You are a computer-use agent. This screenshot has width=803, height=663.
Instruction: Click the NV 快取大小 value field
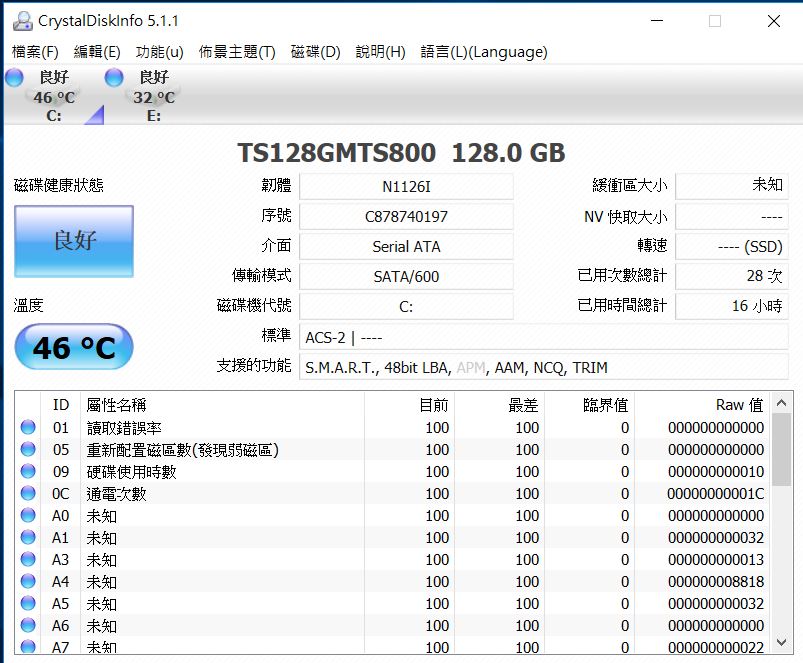732,217
